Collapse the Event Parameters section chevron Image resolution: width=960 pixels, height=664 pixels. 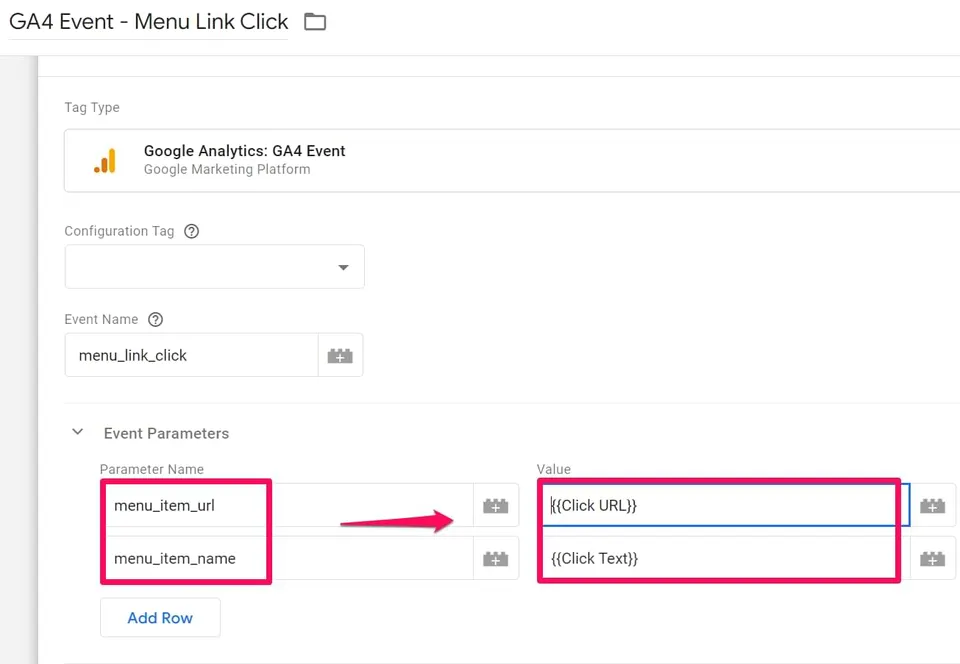pos(78,432)
